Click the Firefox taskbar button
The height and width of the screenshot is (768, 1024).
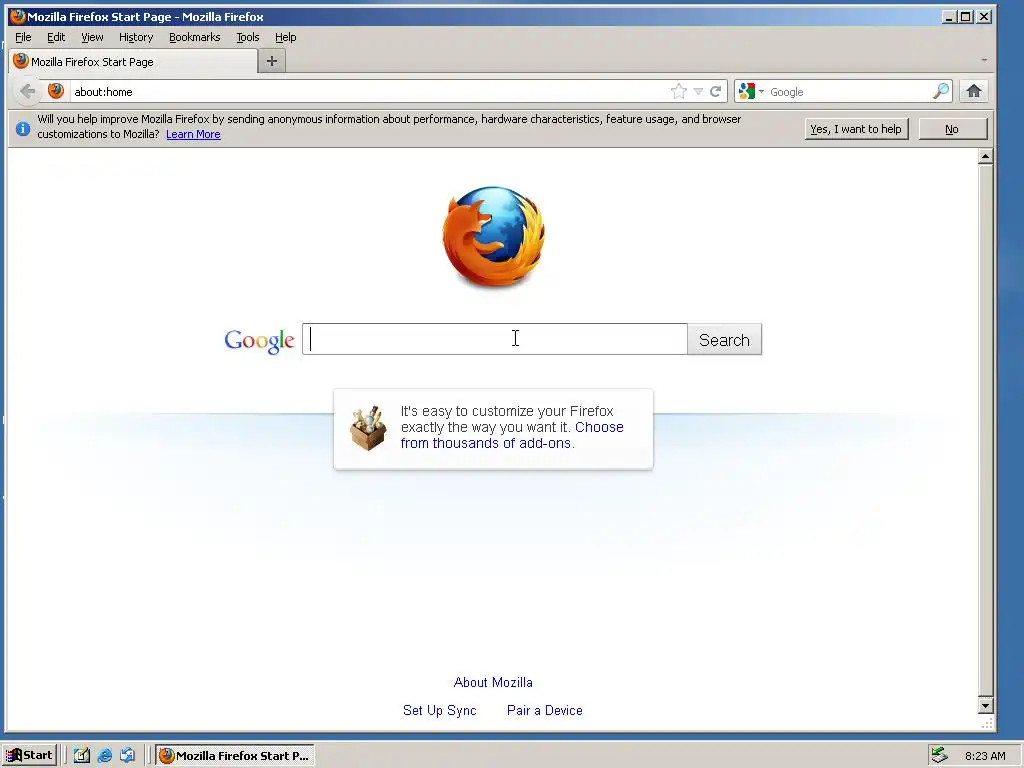[235, 756]
